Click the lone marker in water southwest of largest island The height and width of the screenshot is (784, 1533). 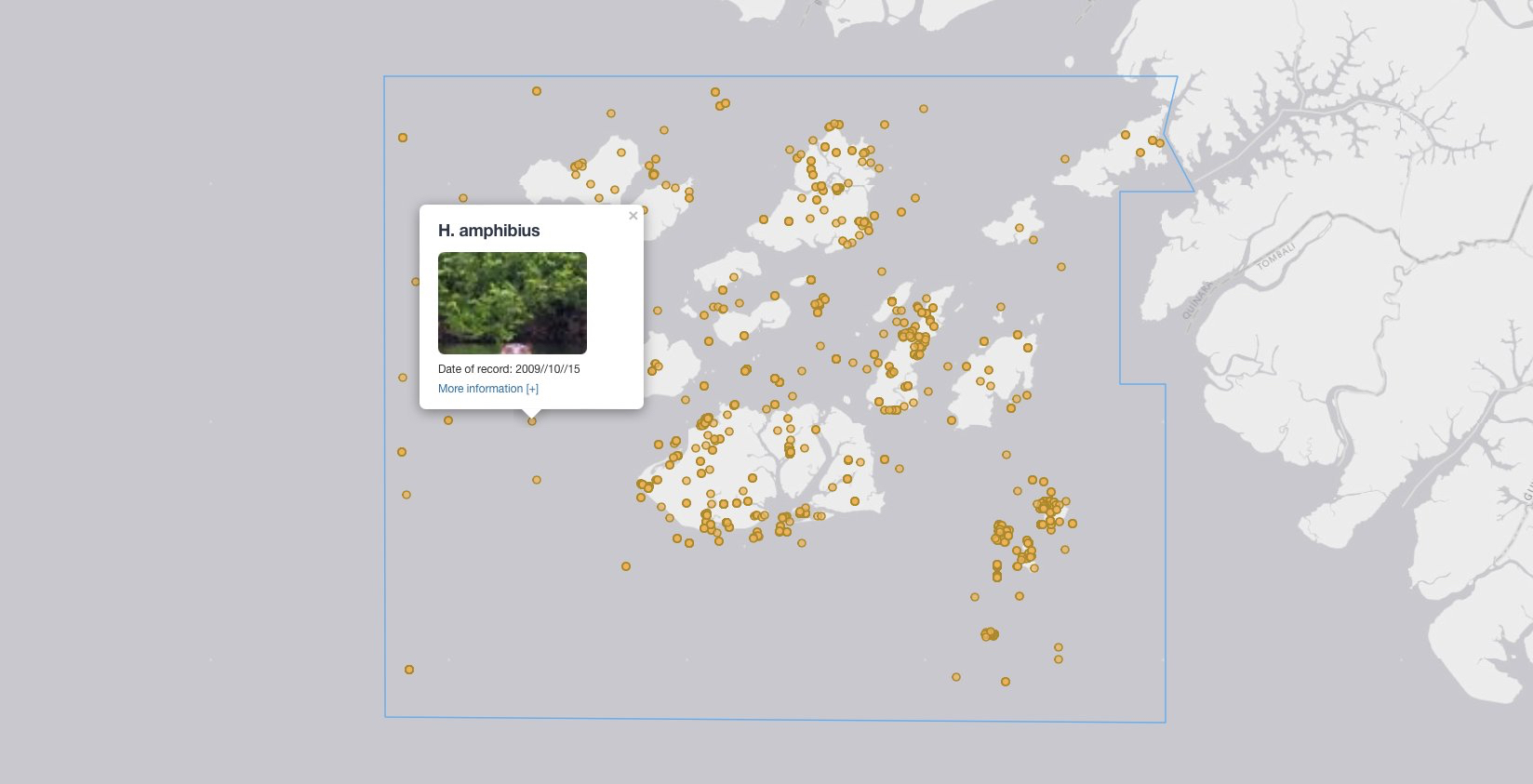(x=626, y=566)
